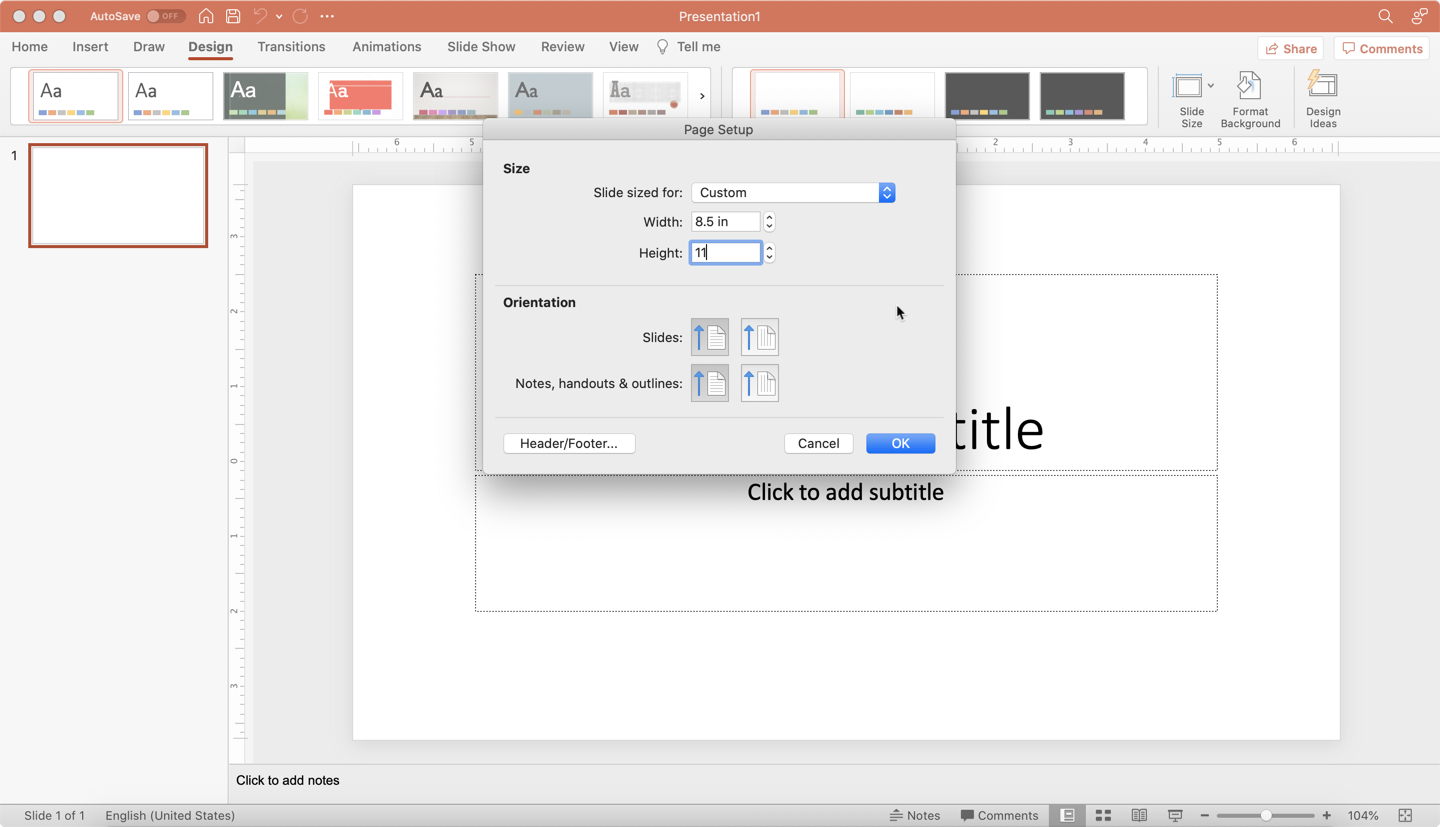Screen dimensions: 1440x827
Task: Click the Comments button in the ribbon
Action: 1382,48
